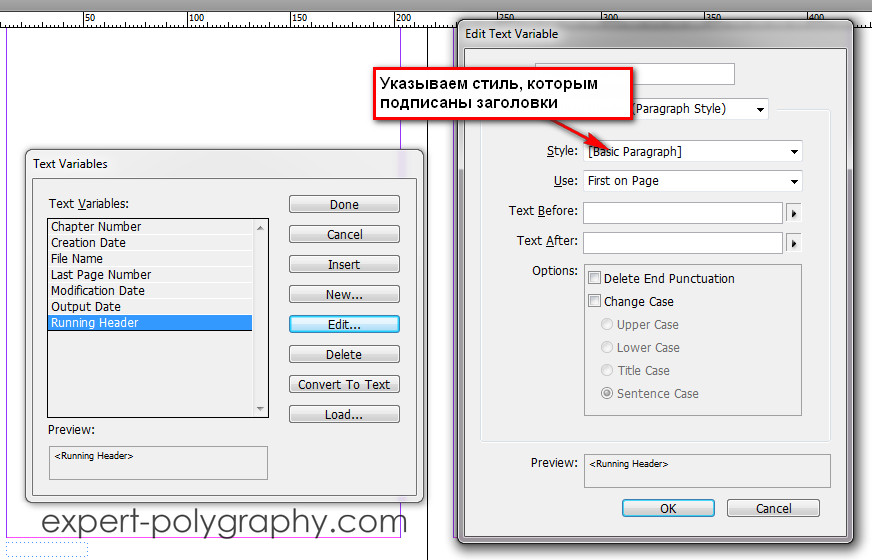Select Output Date variable

click(150, 306)
